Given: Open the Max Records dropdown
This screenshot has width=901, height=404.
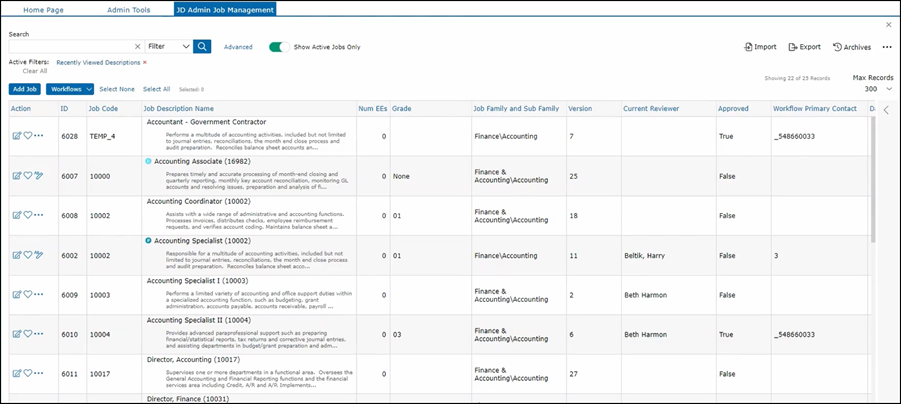Looking at the screenshot, I should [x=877, y=89].
